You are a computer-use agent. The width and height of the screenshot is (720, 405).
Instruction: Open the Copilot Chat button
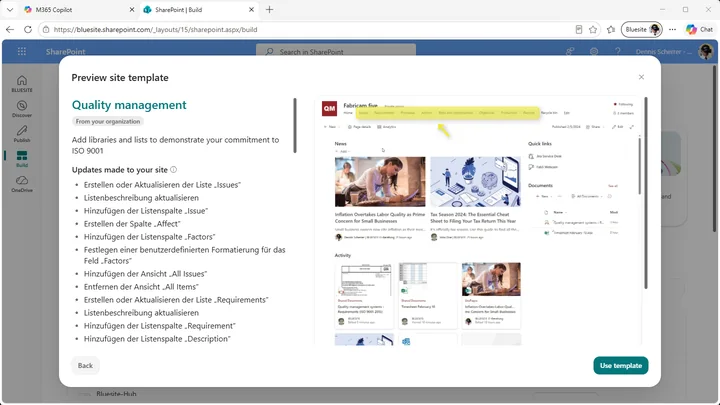(699, 29)
